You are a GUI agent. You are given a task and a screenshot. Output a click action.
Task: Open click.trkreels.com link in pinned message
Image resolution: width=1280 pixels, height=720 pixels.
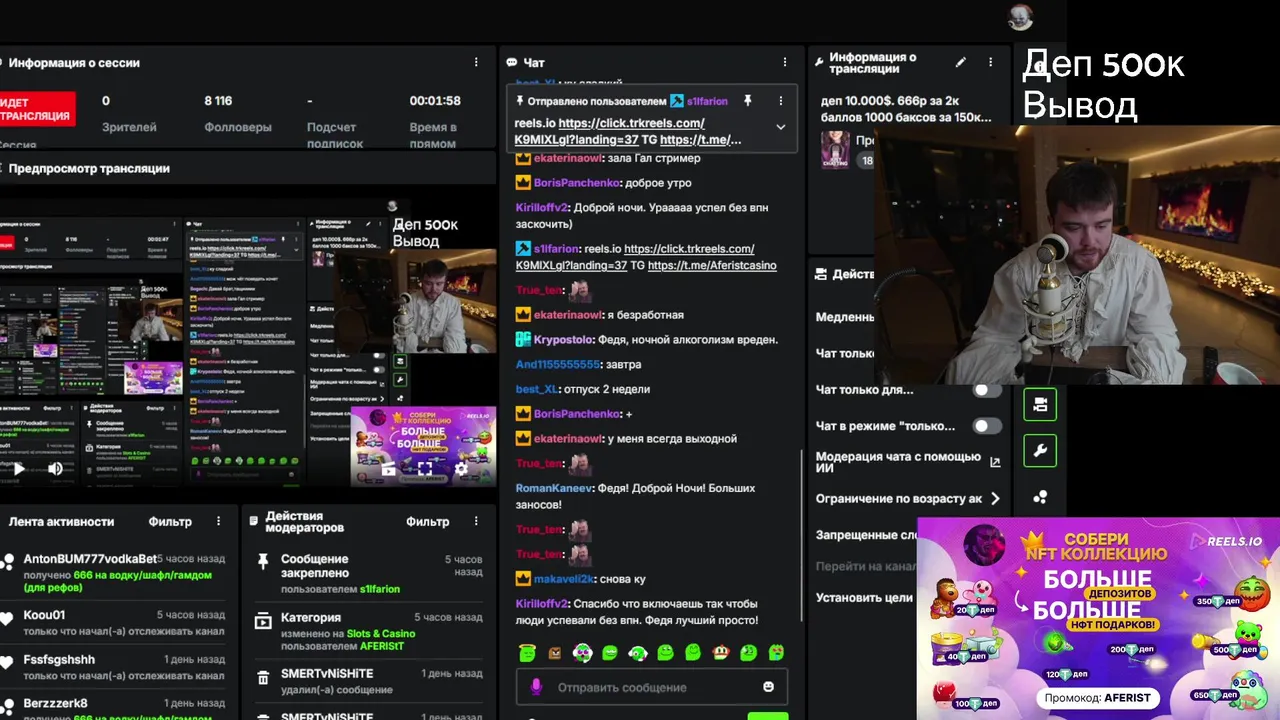610,131
